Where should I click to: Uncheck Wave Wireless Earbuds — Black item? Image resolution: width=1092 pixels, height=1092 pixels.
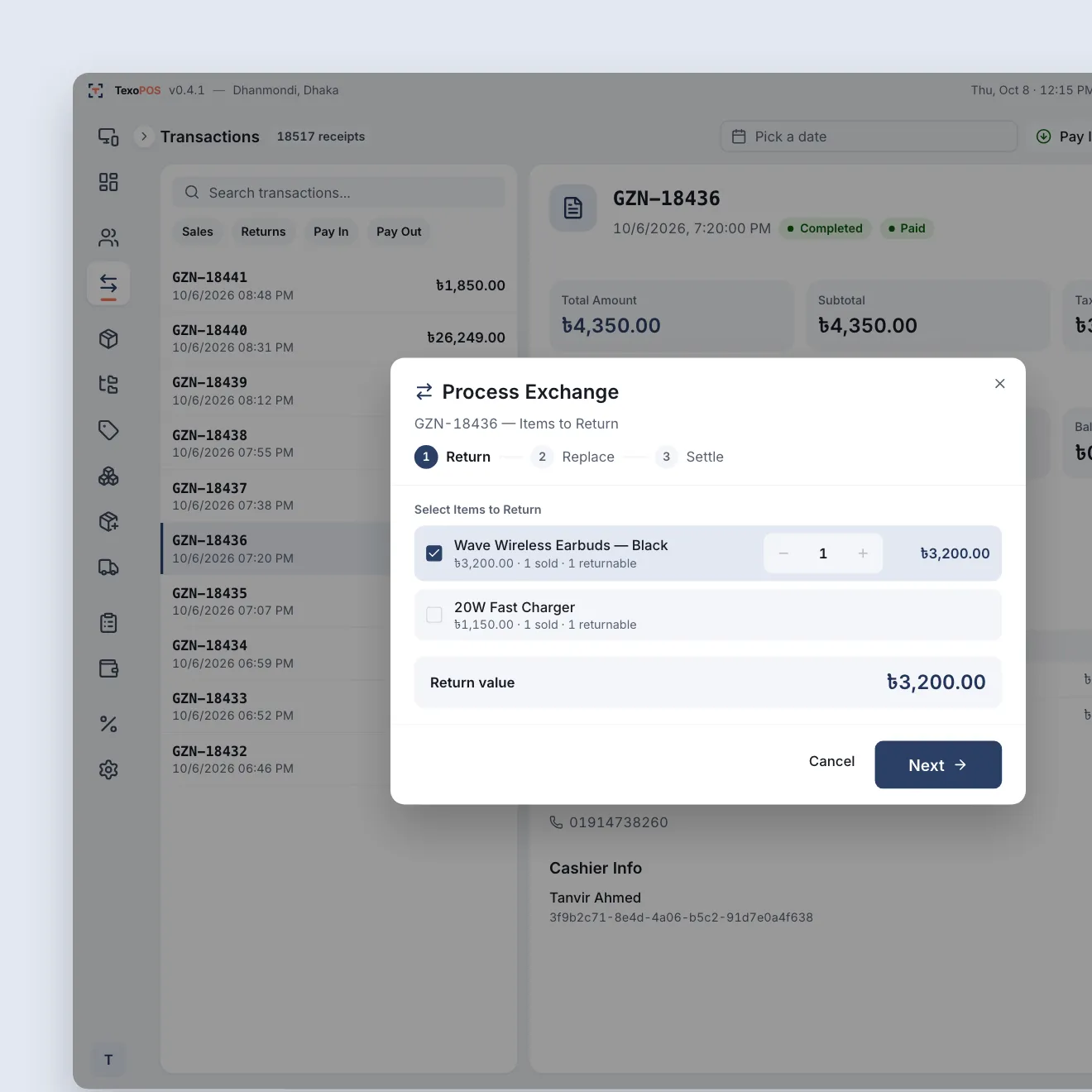[x=434, y=553]
